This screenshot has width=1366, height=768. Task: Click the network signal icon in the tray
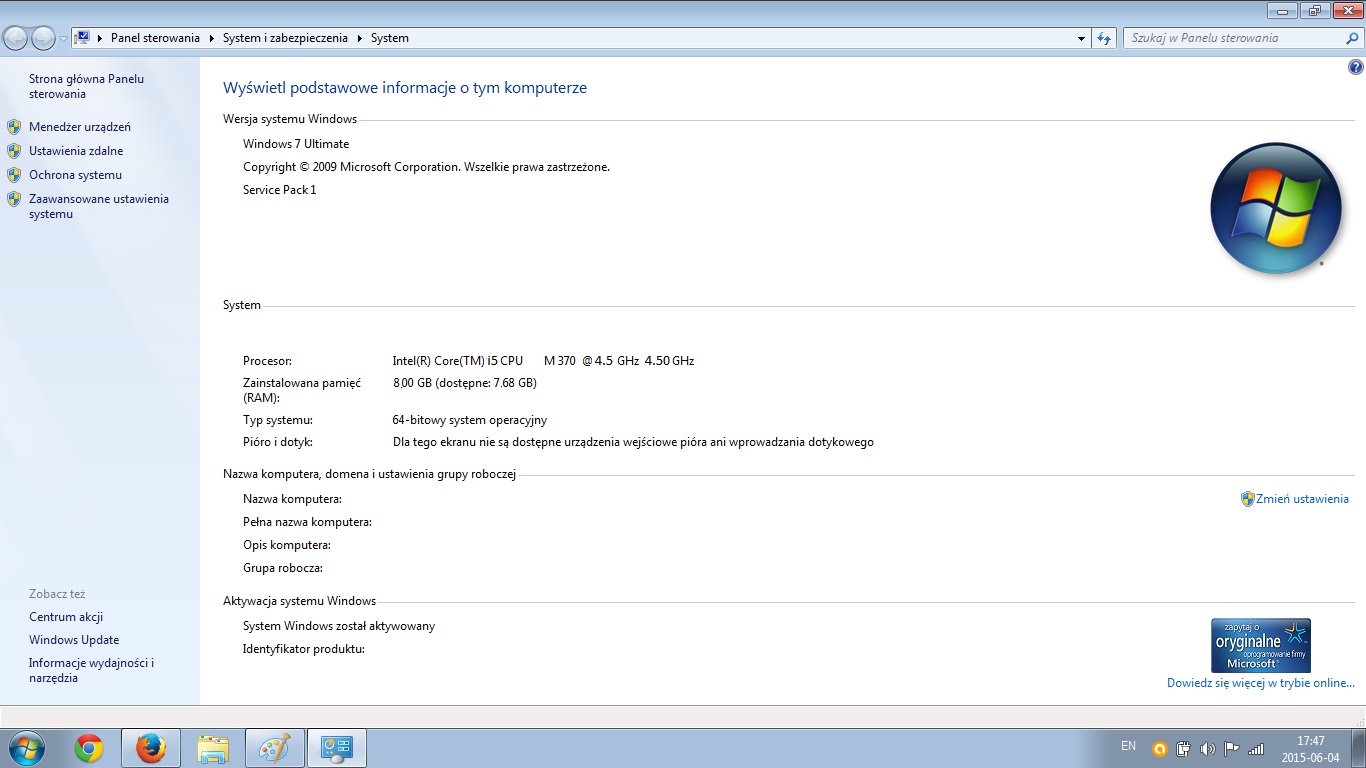point(1255,747)
